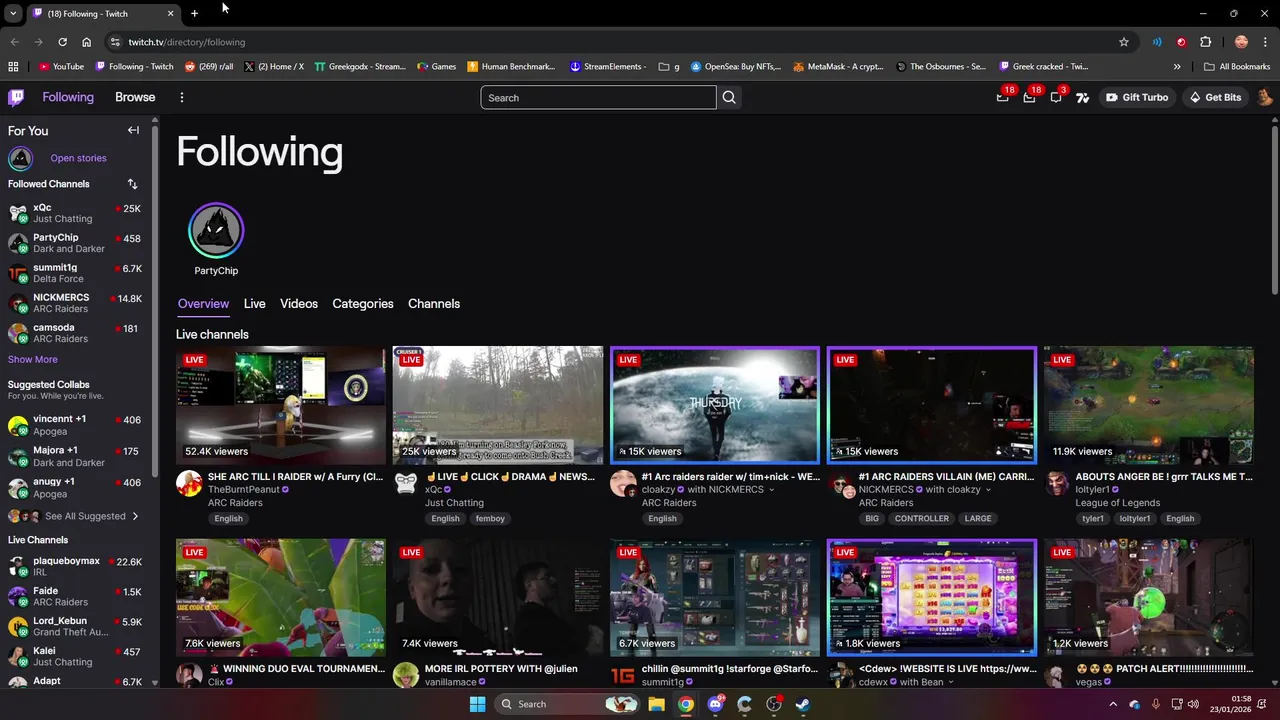The width and height of the screenshot is (1280, 720).
Task: Click the search magnifier button
Action: click(729, 97)
